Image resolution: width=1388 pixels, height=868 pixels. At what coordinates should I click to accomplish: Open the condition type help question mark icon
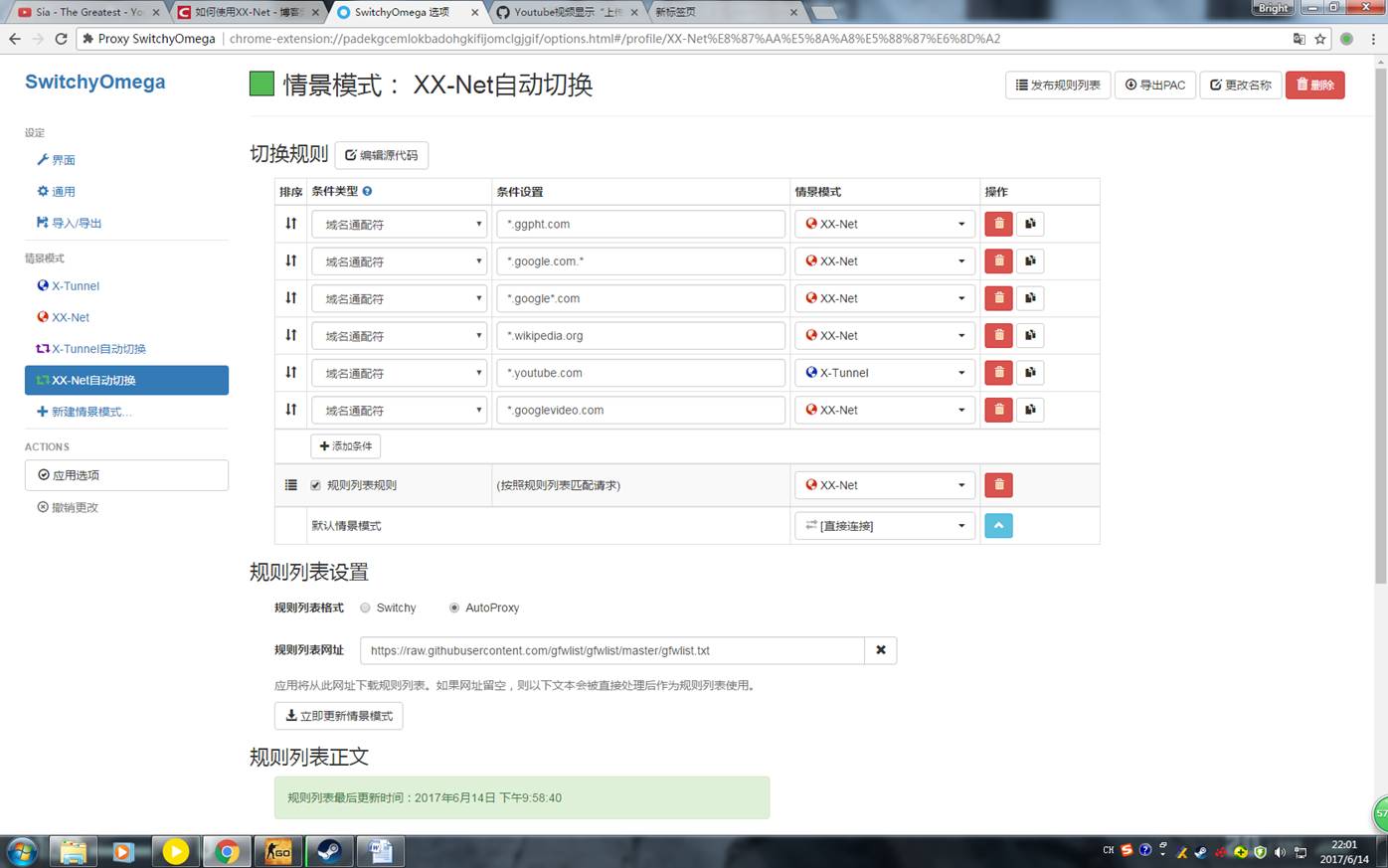point(367,191)
